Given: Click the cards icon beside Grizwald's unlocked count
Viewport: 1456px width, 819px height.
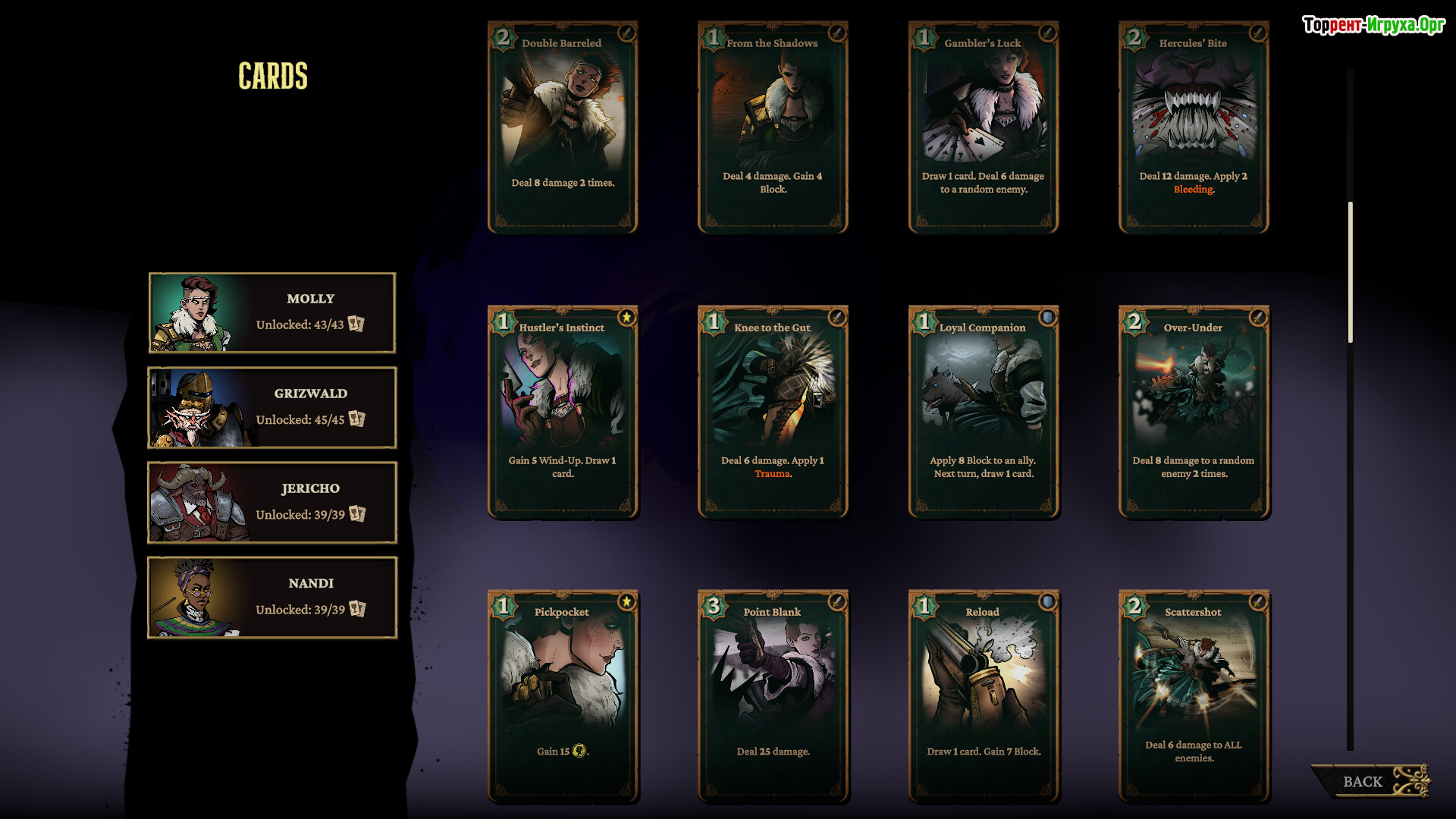Looking at the screenshot, I should [357, 419].
